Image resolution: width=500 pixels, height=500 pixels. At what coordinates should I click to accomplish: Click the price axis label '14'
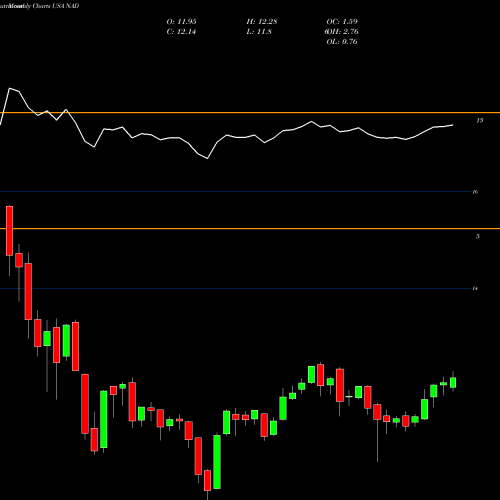(x=475, y=288)
